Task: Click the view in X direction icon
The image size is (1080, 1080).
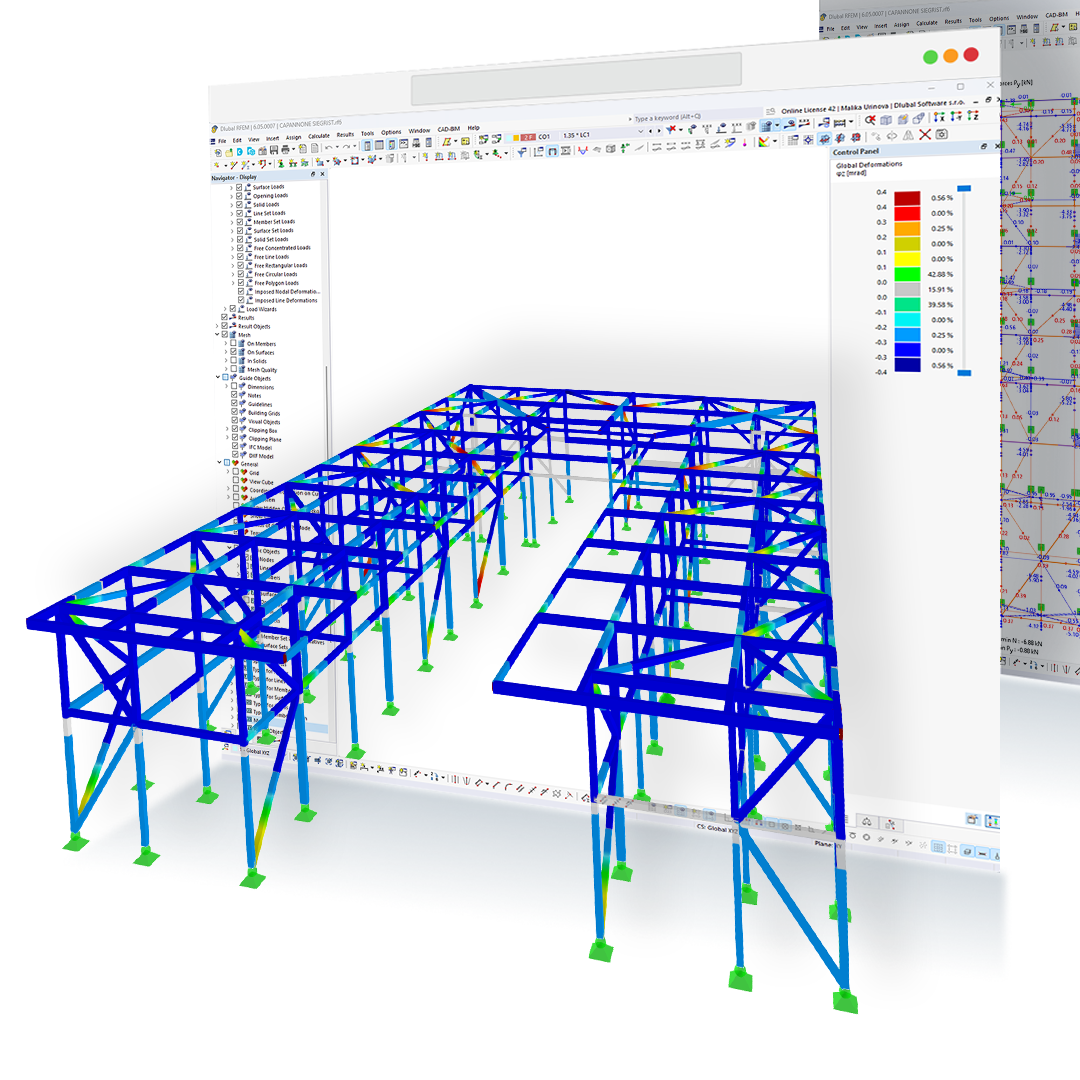Action: [939, 116]
